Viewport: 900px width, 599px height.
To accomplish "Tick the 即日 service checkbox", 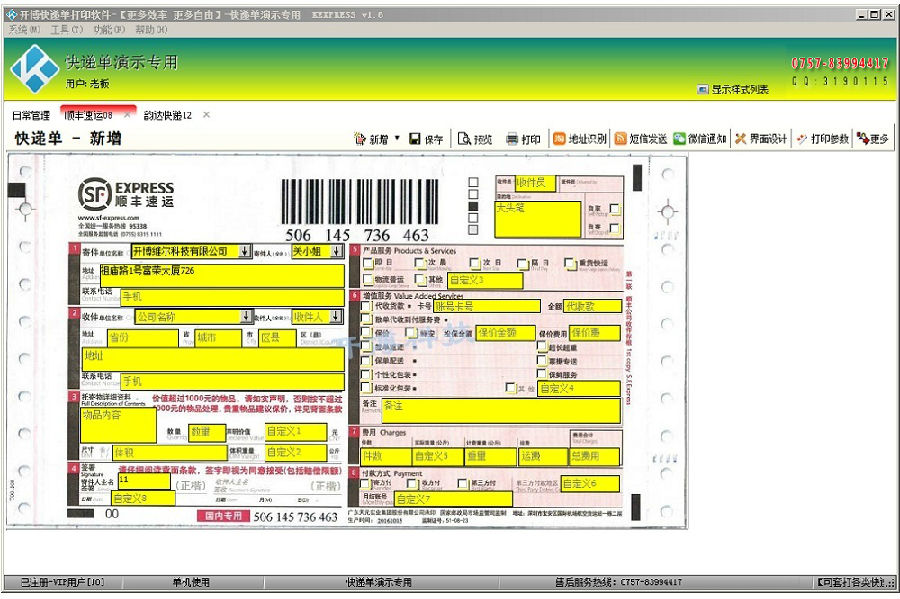I will tap(368, 263).
